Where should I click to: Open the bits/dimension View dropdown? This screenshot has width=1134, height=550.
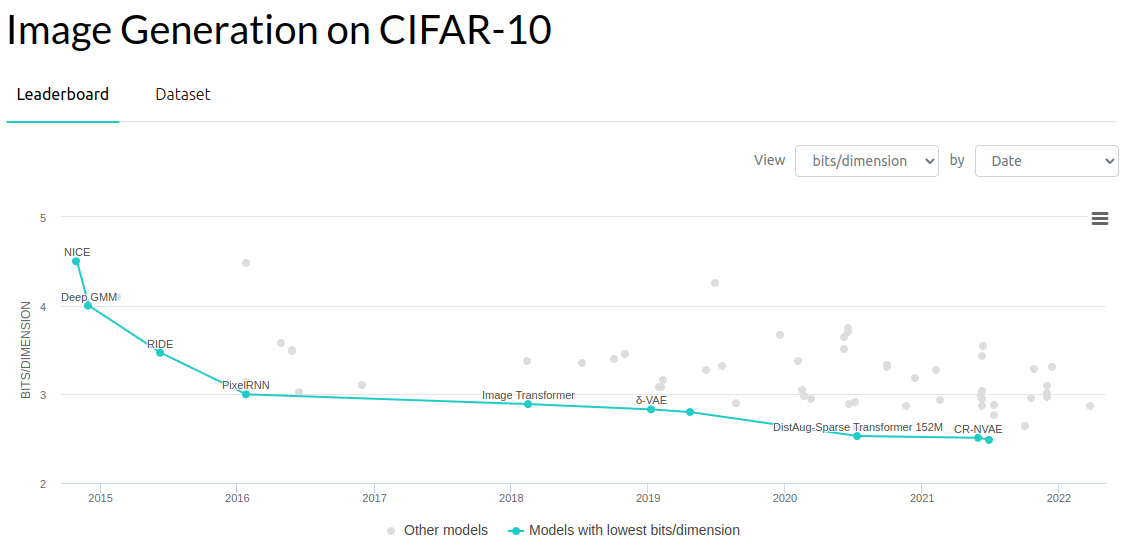pyautogui.click(x=866, y=161)
